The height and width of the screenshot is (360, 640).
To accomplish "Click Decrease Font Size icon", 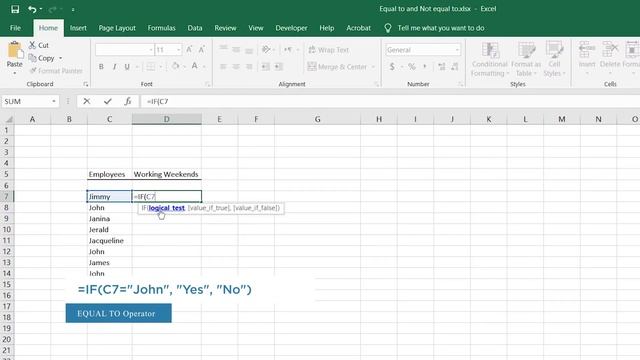I will click(x=201, y=50).
